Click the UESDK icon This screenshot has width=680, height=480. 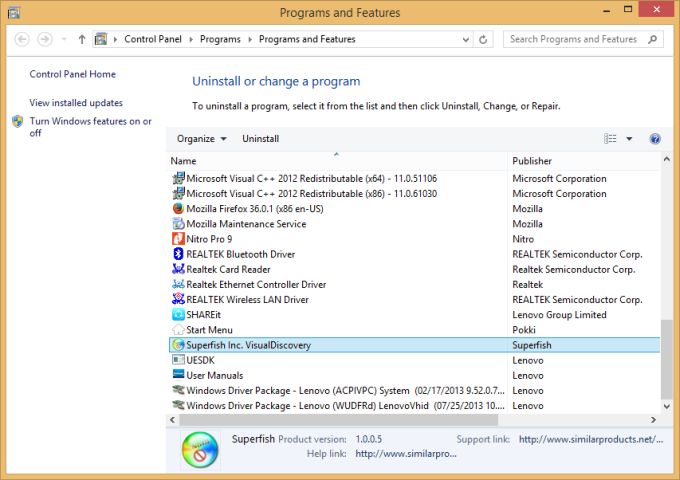(178, 360)
